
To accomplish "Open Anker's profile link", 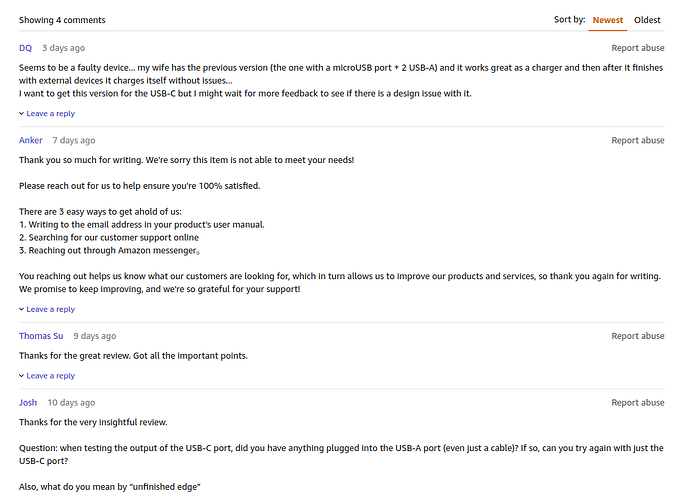I will point(30,140).
